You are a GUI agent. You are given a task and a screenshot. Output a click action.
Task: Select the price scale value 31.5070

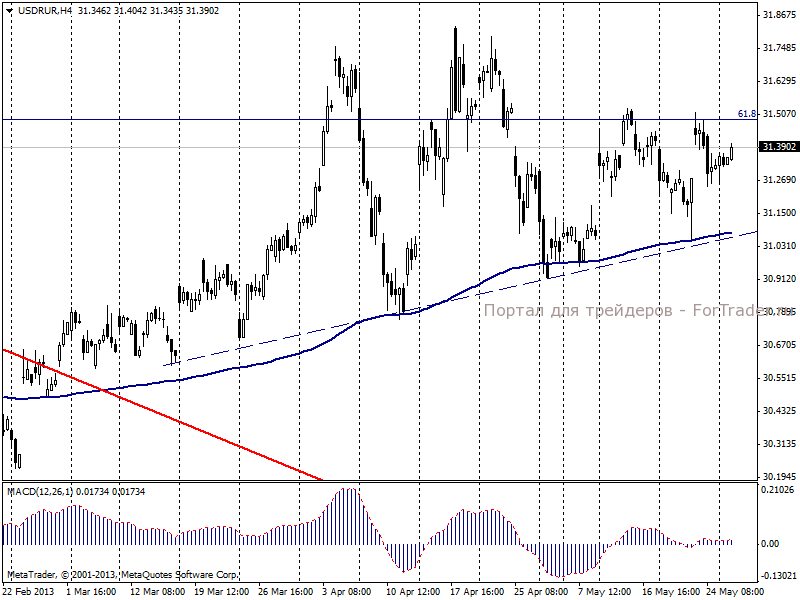[x=779, y=114]
